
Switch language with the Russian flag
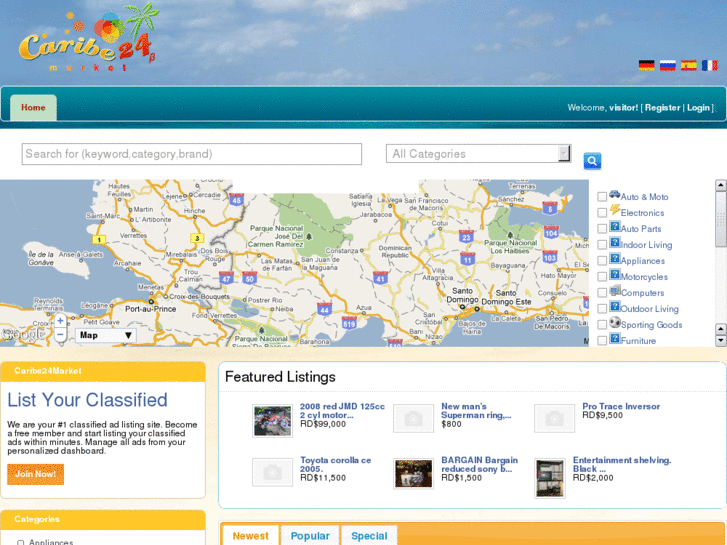point(667,65)
